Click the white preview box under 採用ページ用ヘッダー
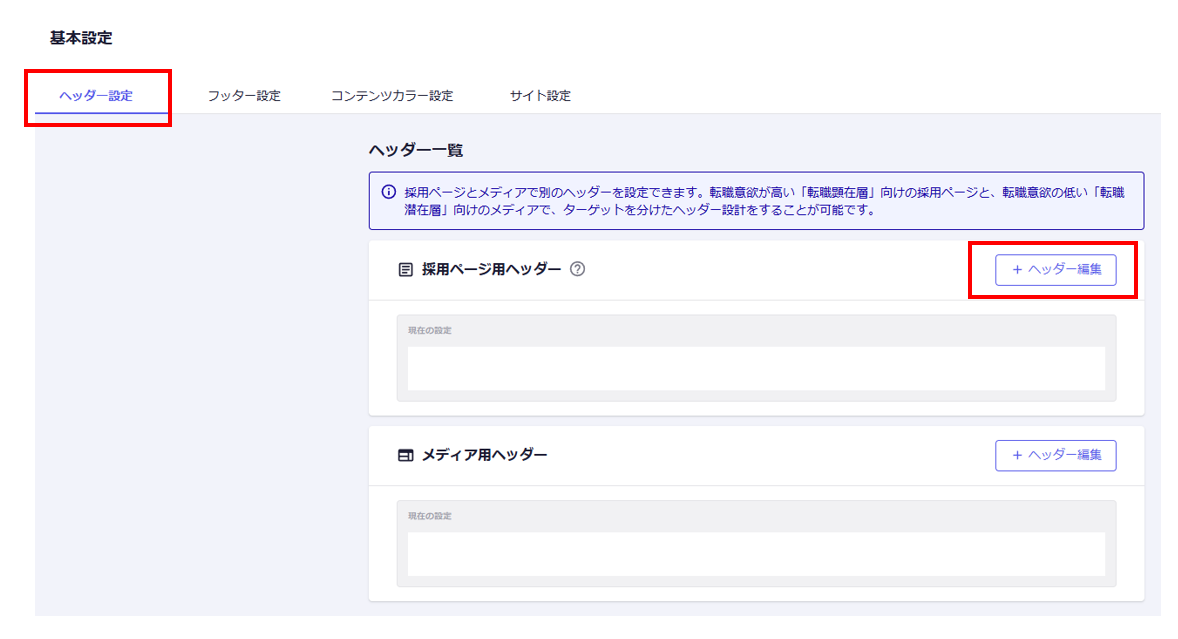The width and height of the screenshot is (1178, 639). 756,369
